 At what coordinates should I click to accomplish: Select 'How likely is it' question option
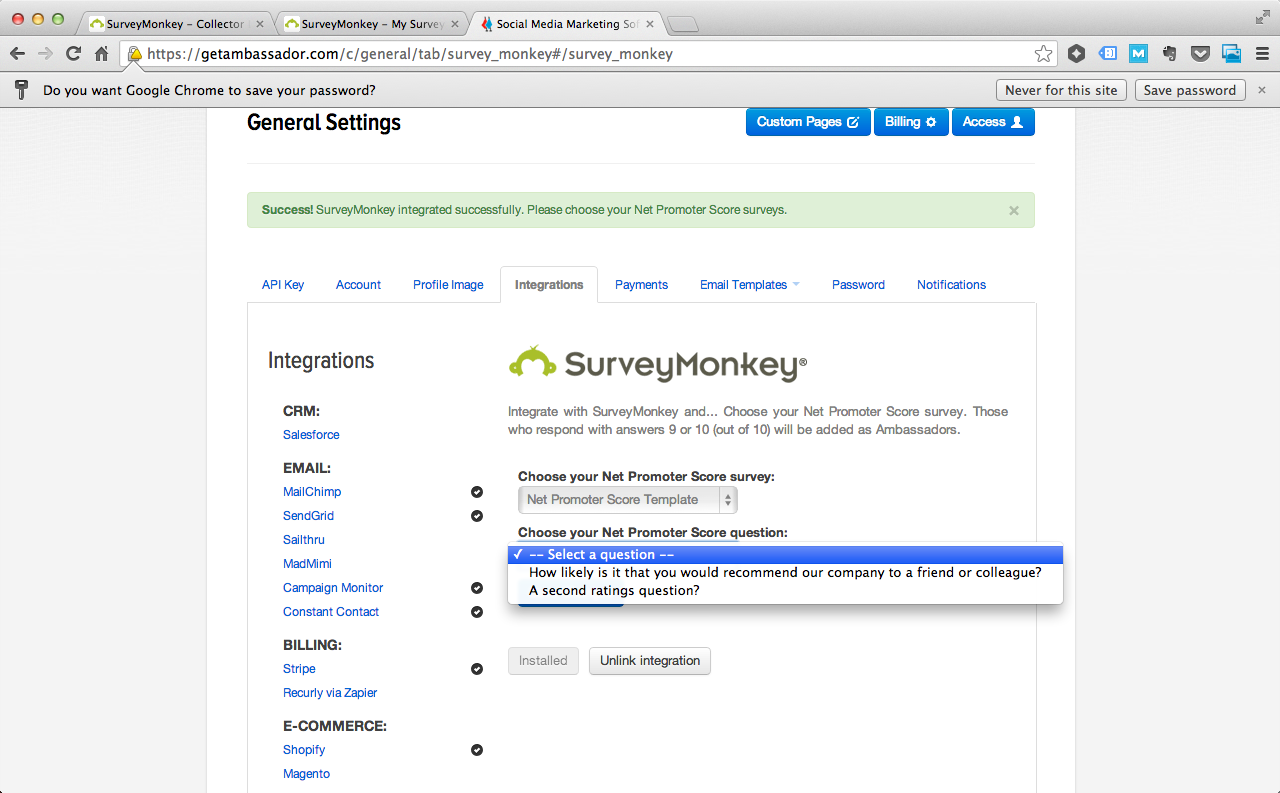pos(784,573)
